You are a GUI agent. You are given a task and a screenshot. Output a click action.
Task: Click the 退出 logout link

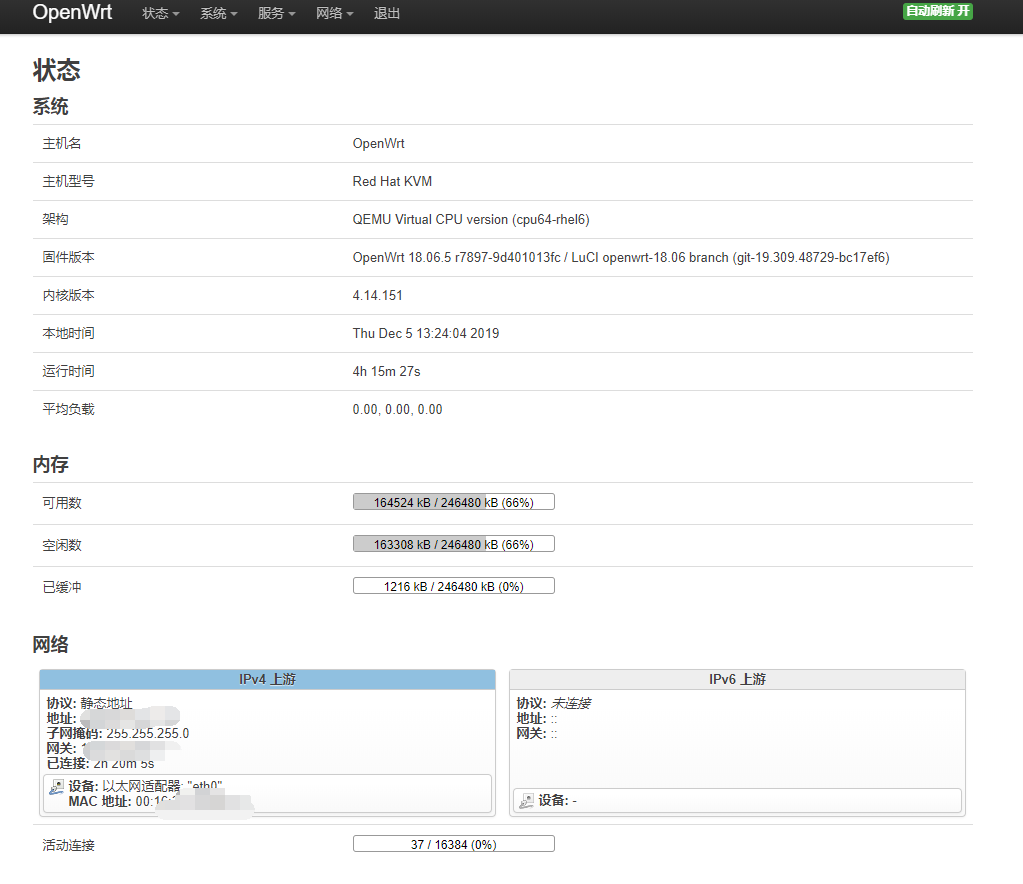pyautogui.click(x=386, y=14)
